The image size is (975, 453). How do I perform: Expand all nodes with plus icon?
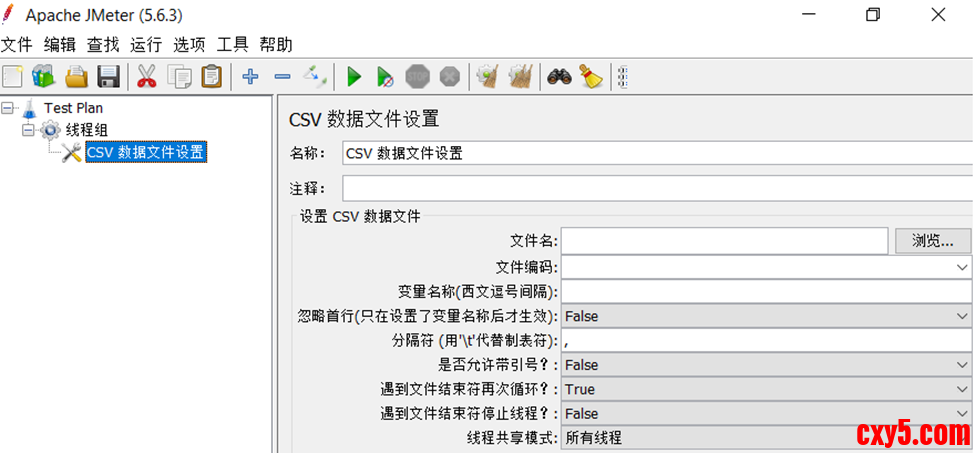(x=250, y=77)
